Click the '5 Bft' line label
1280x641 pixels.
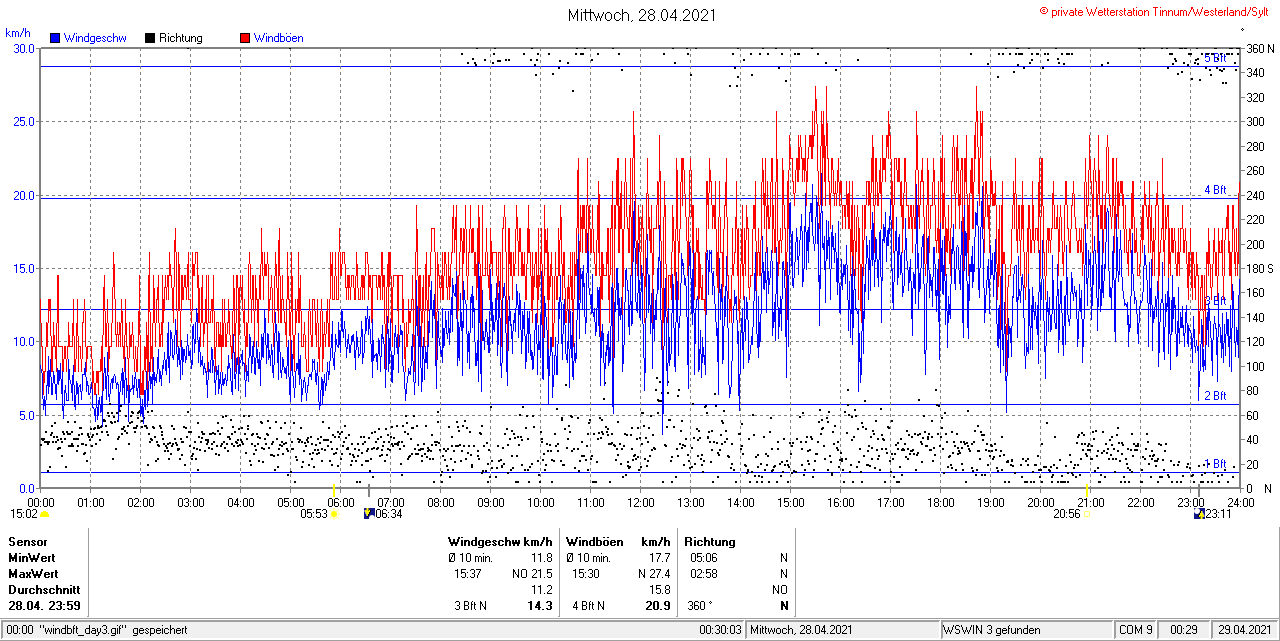(x=1215, y=58)
